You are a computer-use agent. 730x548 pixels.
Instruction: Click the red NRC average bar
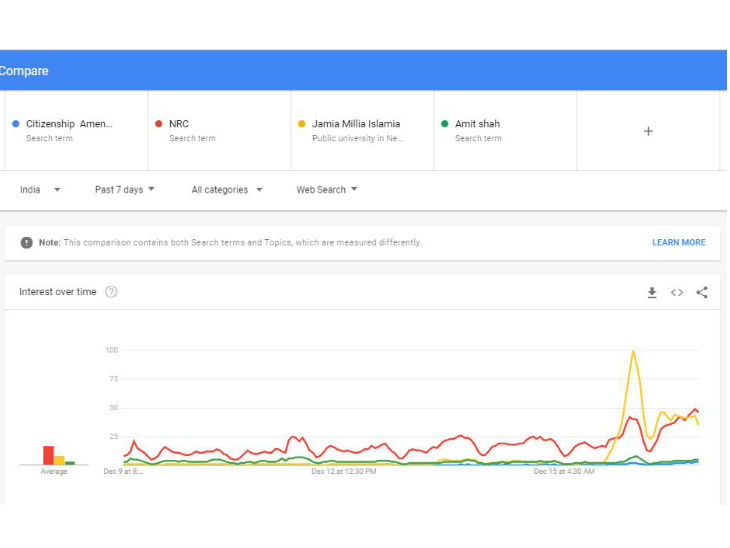[48, 455]
